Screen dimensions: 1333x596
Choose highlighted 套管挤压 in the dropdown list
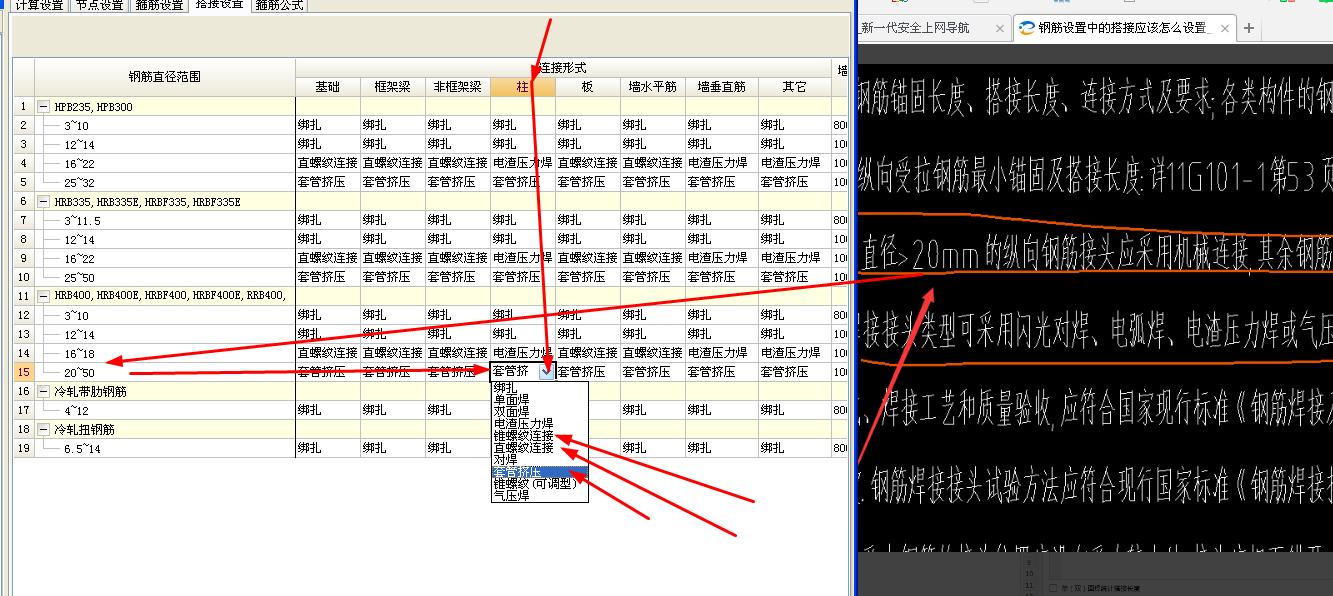coord(540,471)
